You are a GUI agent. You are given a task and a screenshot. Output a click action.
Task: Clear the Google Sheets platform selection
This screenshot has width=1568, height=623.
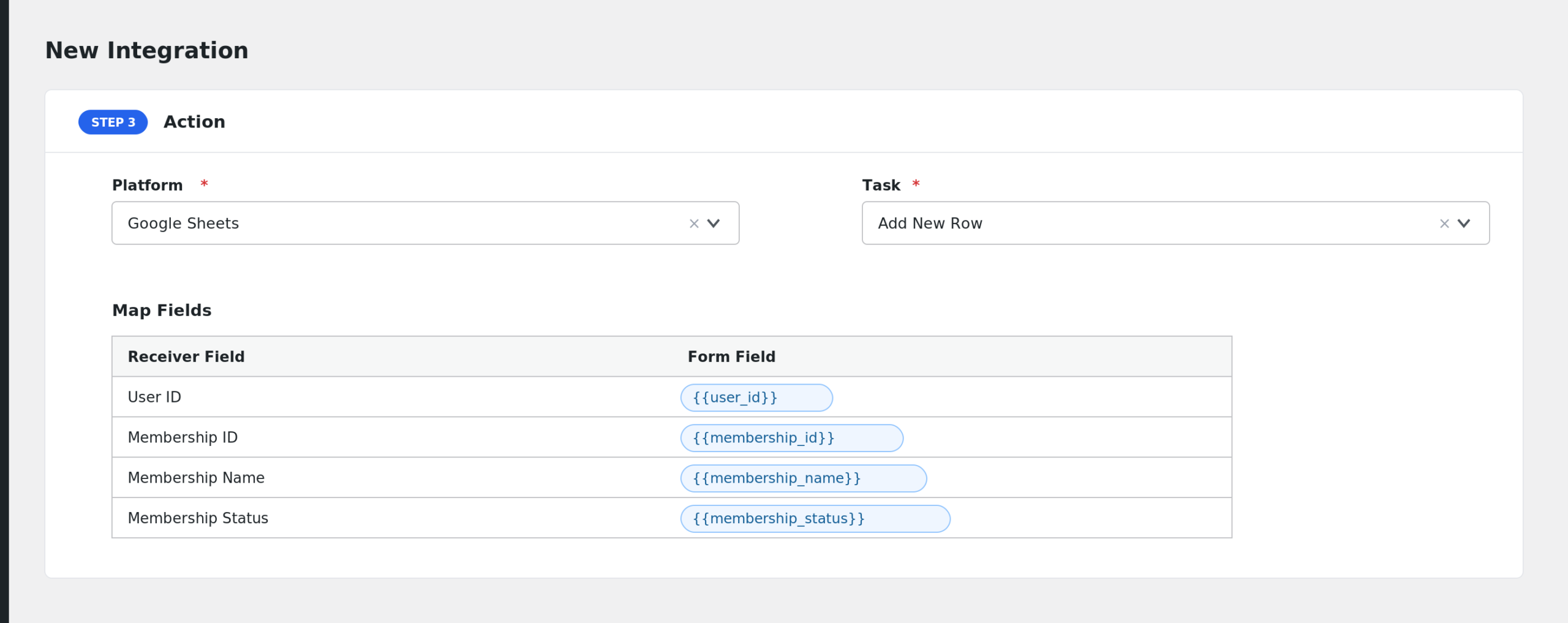694,224
